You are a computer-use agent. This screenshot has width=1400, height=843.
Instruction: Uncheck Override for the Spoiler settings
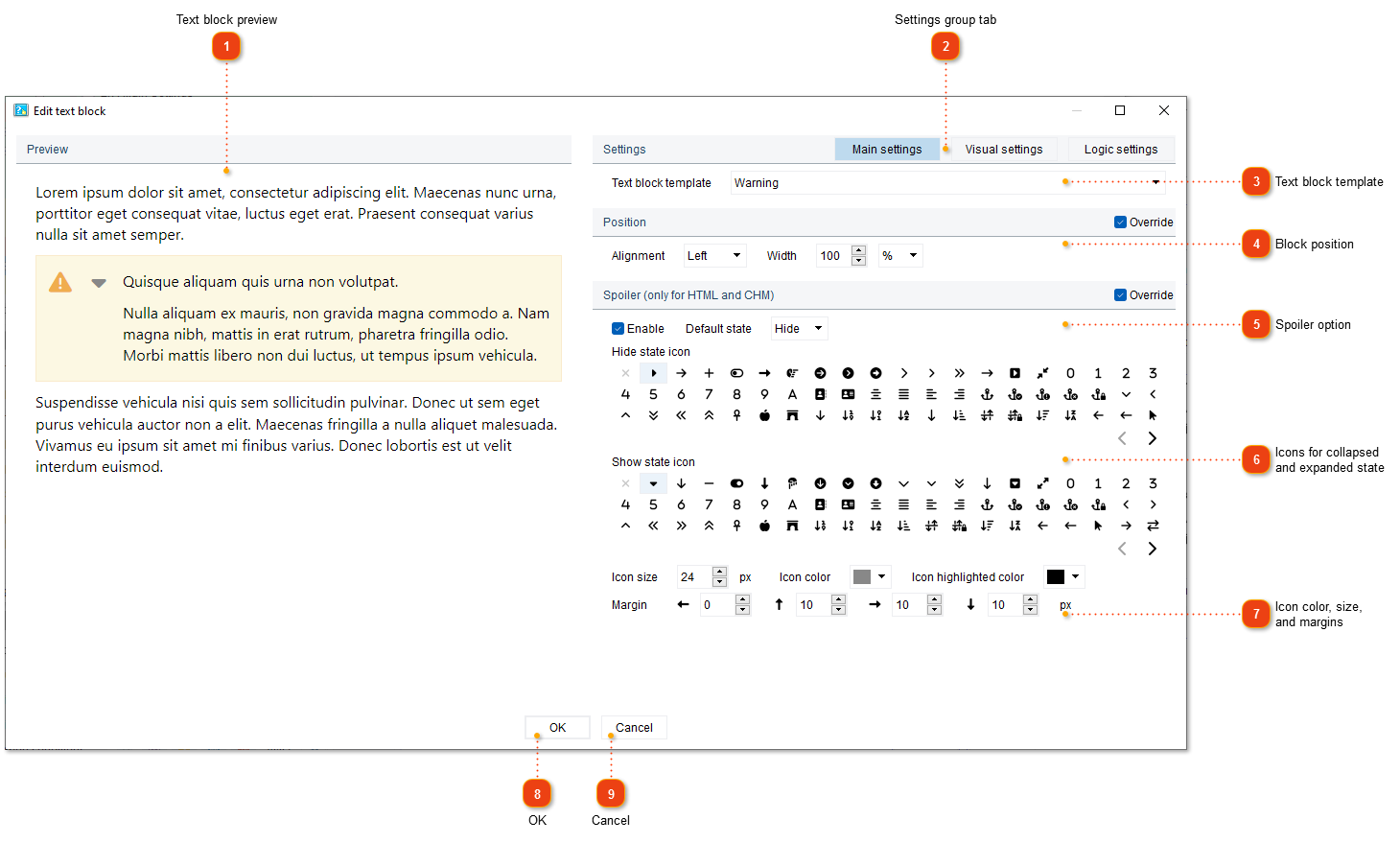coord(1119,294)
